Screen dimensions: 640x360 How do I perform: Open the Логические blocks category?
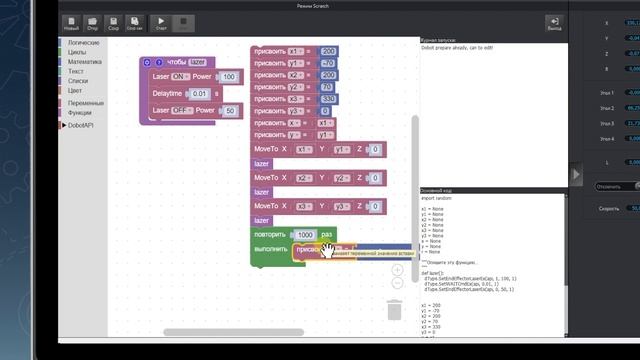[x=83, y=42]
